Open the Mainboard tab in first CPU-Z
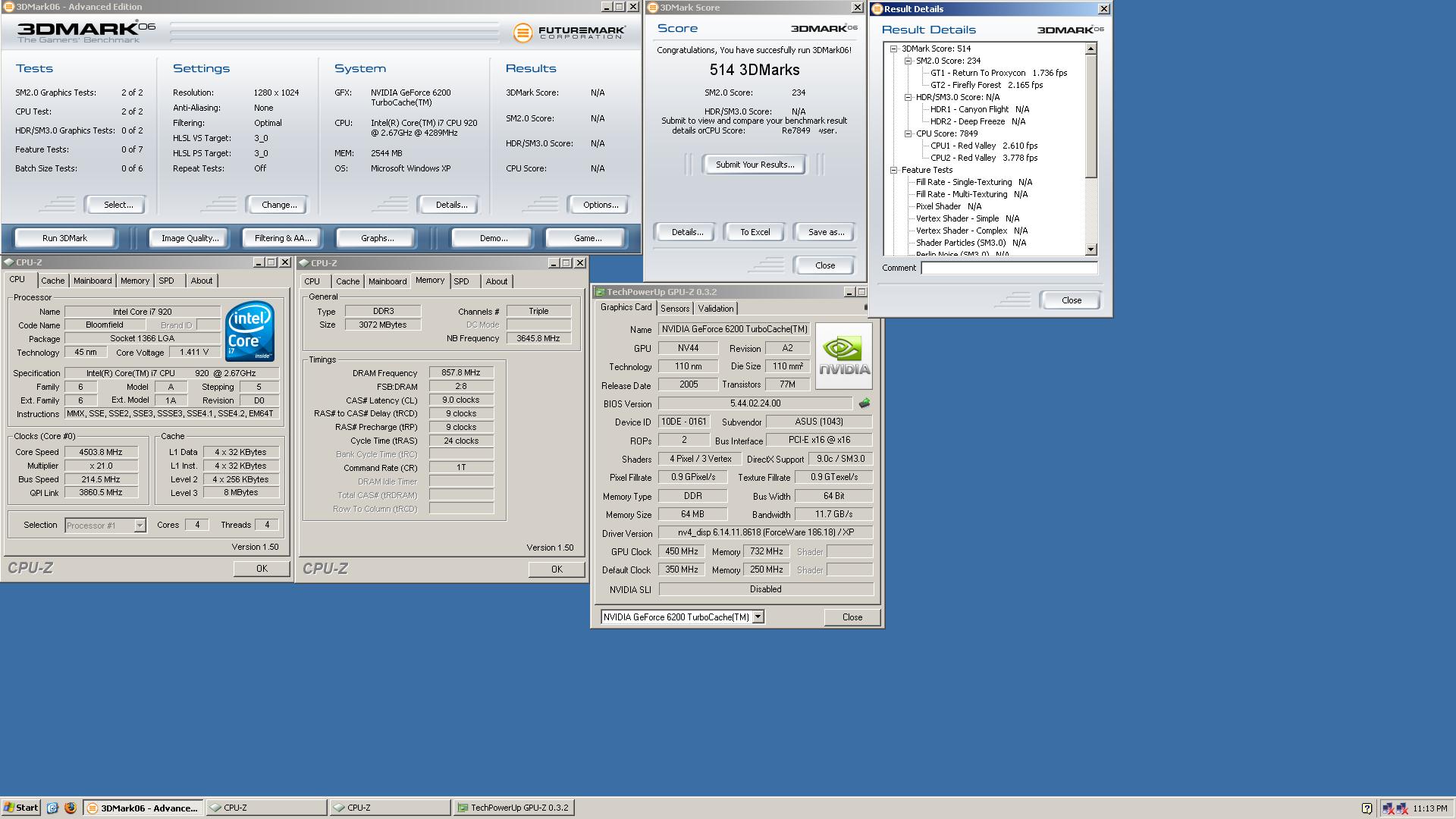 (x=93, y=281)
